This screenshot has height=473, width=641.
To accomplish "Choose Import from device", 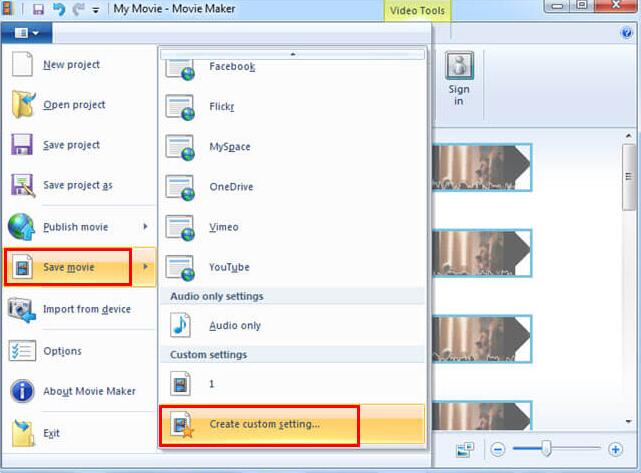I will (x=80, y=309).
